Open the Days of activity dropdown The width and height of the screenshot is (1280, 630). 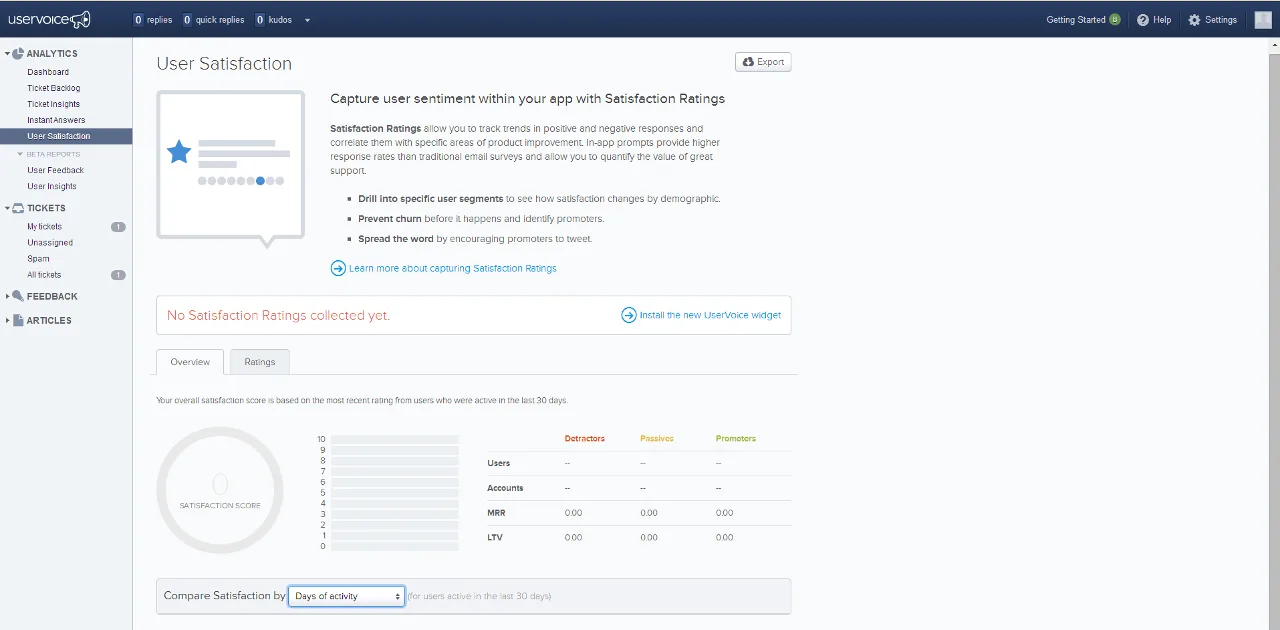(346, 596)
